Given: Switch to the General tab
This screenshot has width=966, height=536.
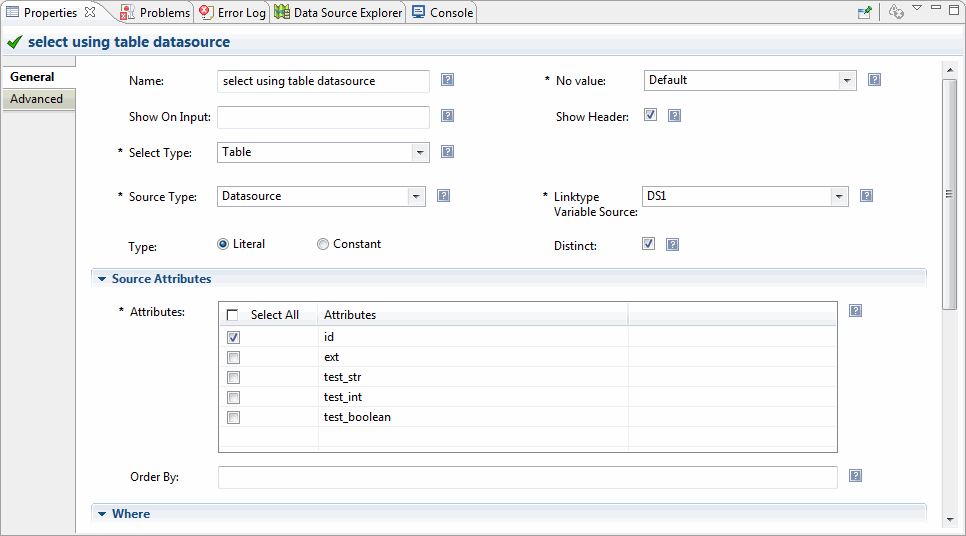Looking at the screenshot, I should point(39,77).
